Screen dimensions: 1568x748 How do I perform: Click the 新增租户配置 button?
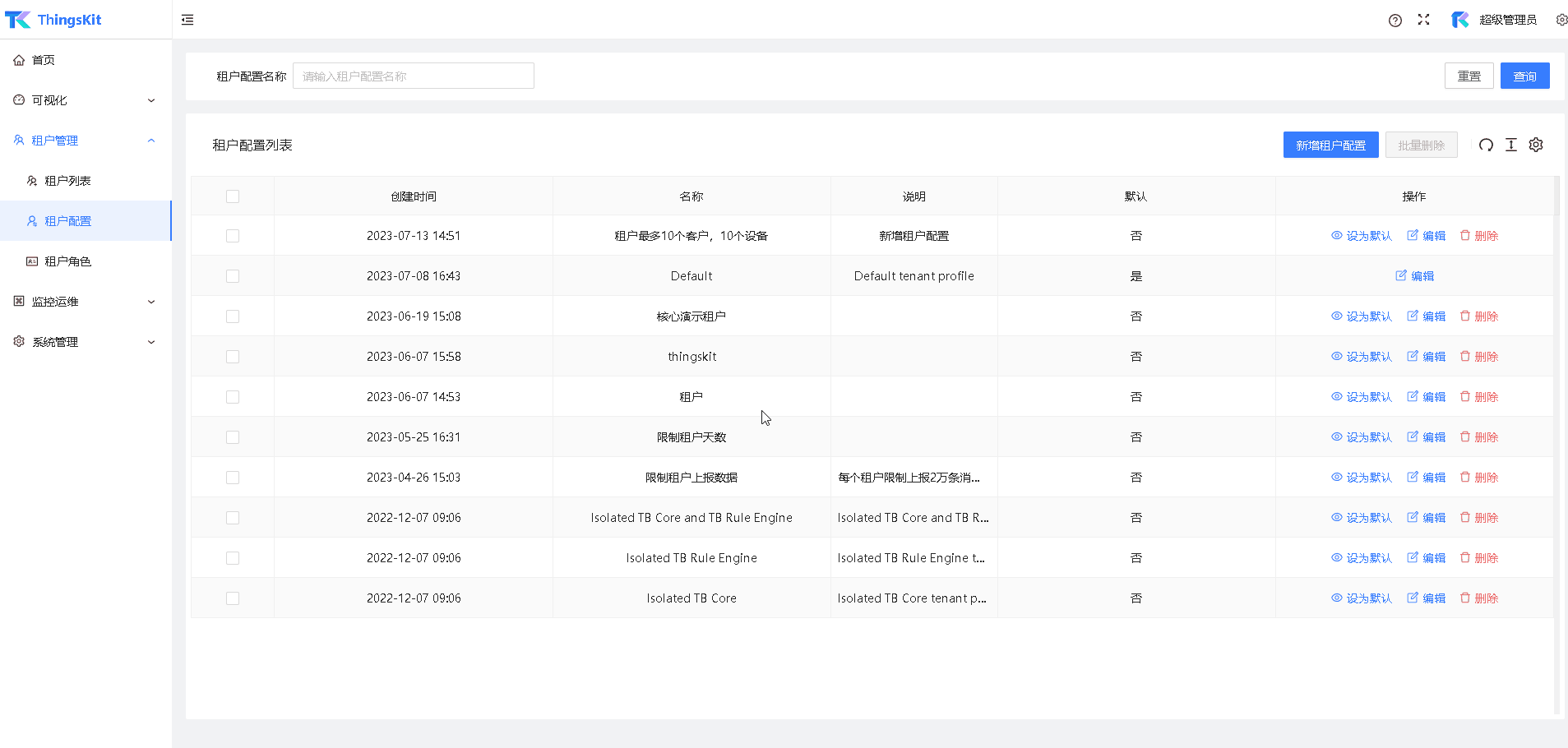pyautogui.click(x=1330, y=145)
